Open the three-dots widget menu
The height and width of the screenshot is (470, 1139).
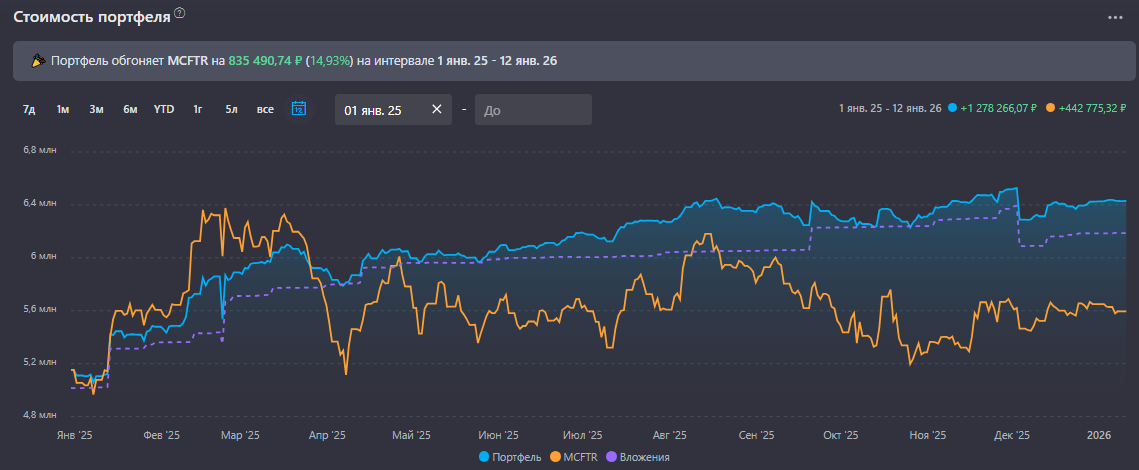tap(1115, 17)
